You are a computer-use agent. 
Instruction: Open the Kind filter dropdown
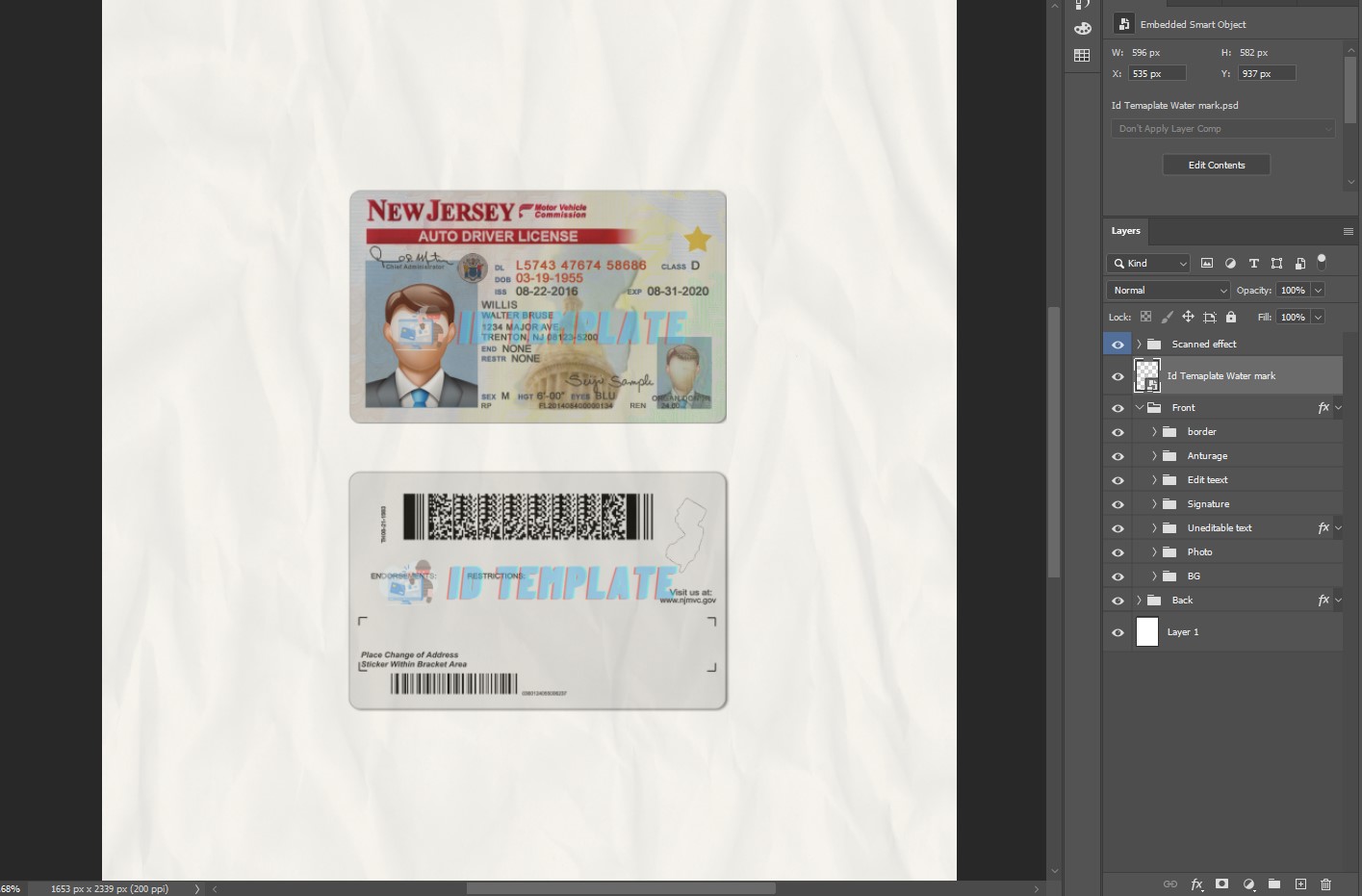[1148, 263]
